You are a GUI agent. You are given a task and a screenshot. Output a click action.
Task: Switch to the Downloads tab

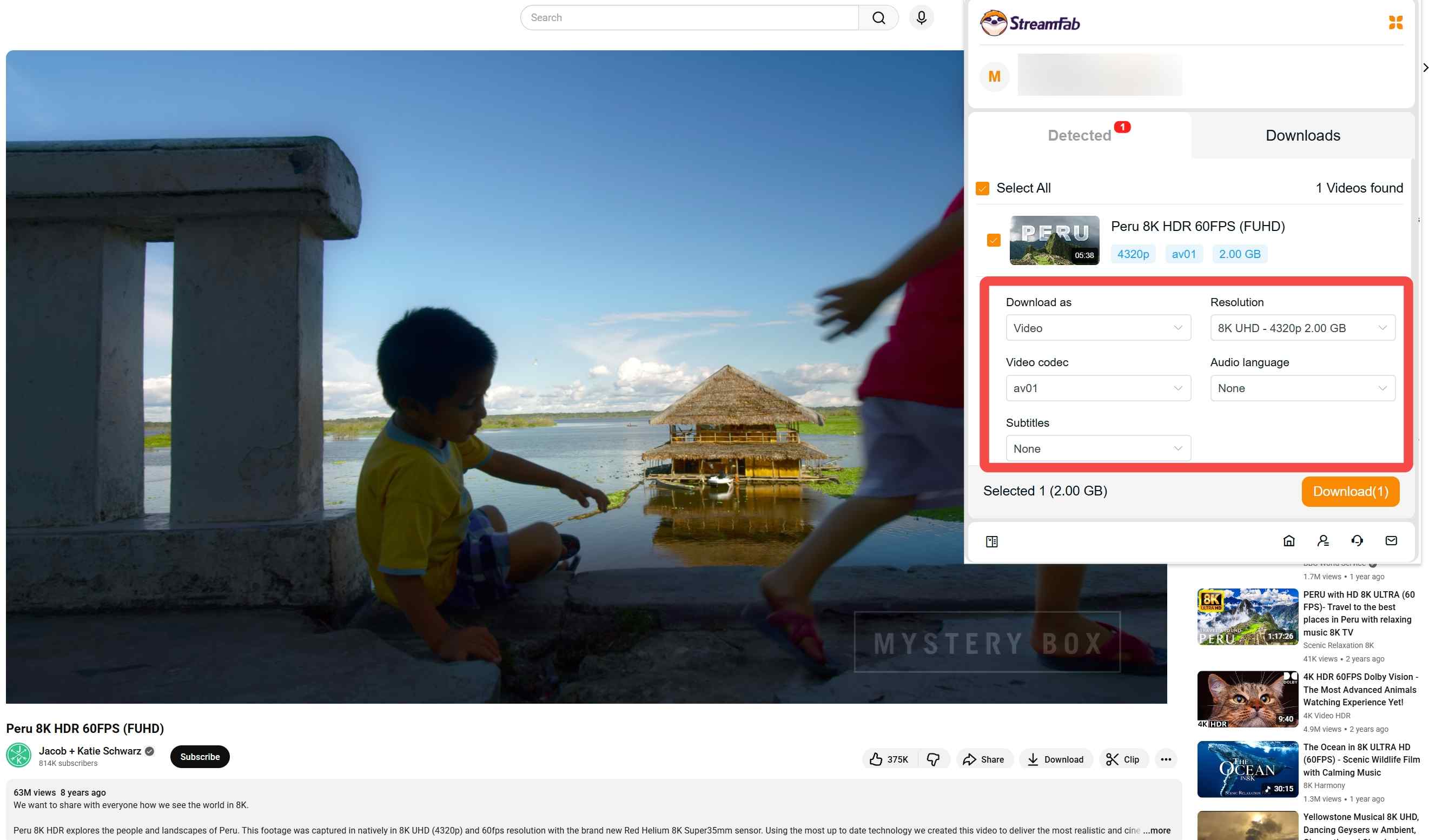[x=1302, y=136]
